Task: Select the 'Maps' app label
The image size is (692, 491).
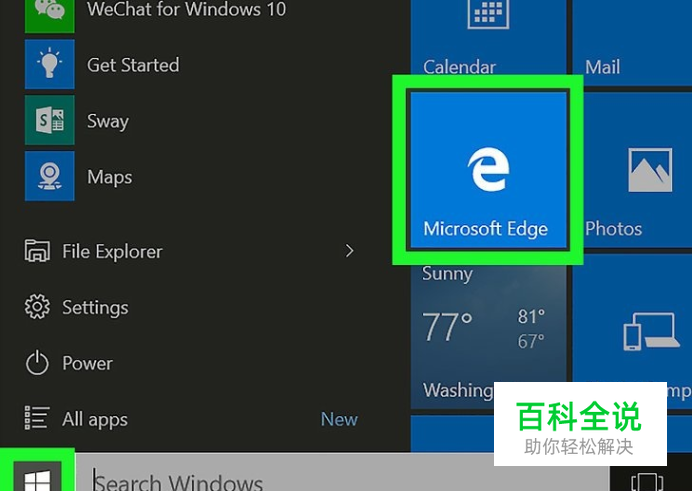Action: pos(109,177)
